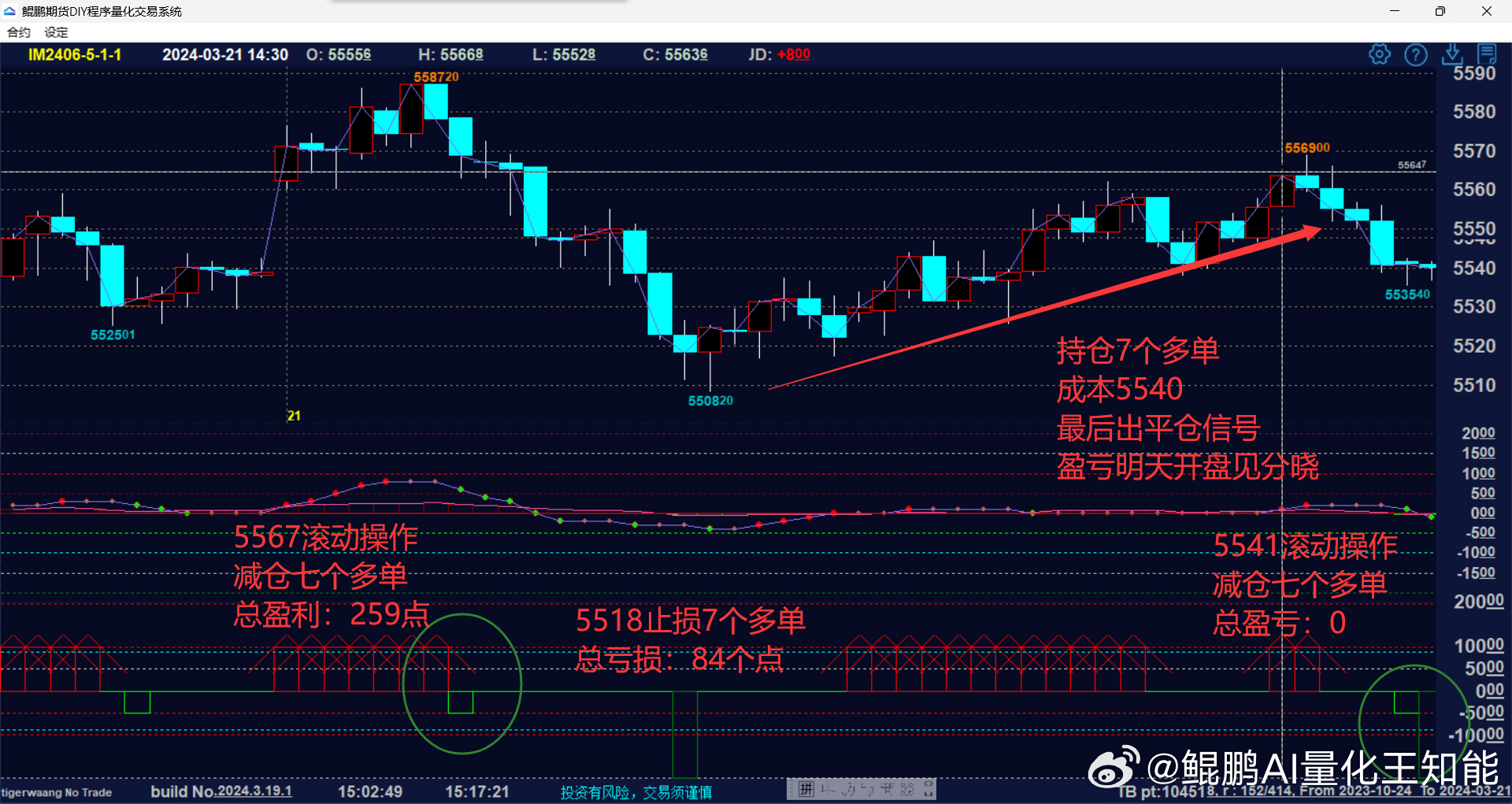Select the 558720 high price label
Viewport: 1512px width, 804px height.
[x=436, y=76]
